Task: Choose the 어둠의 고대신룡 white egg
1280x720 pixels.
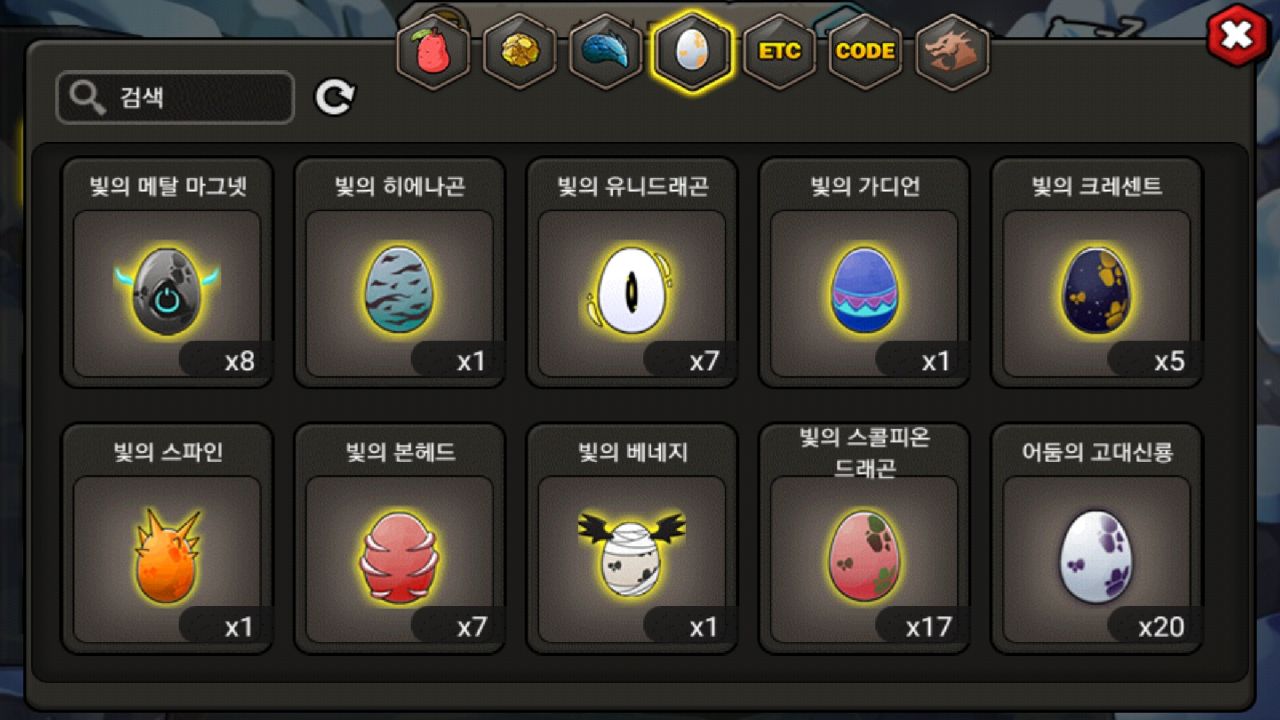Action: coord(1096,538)
